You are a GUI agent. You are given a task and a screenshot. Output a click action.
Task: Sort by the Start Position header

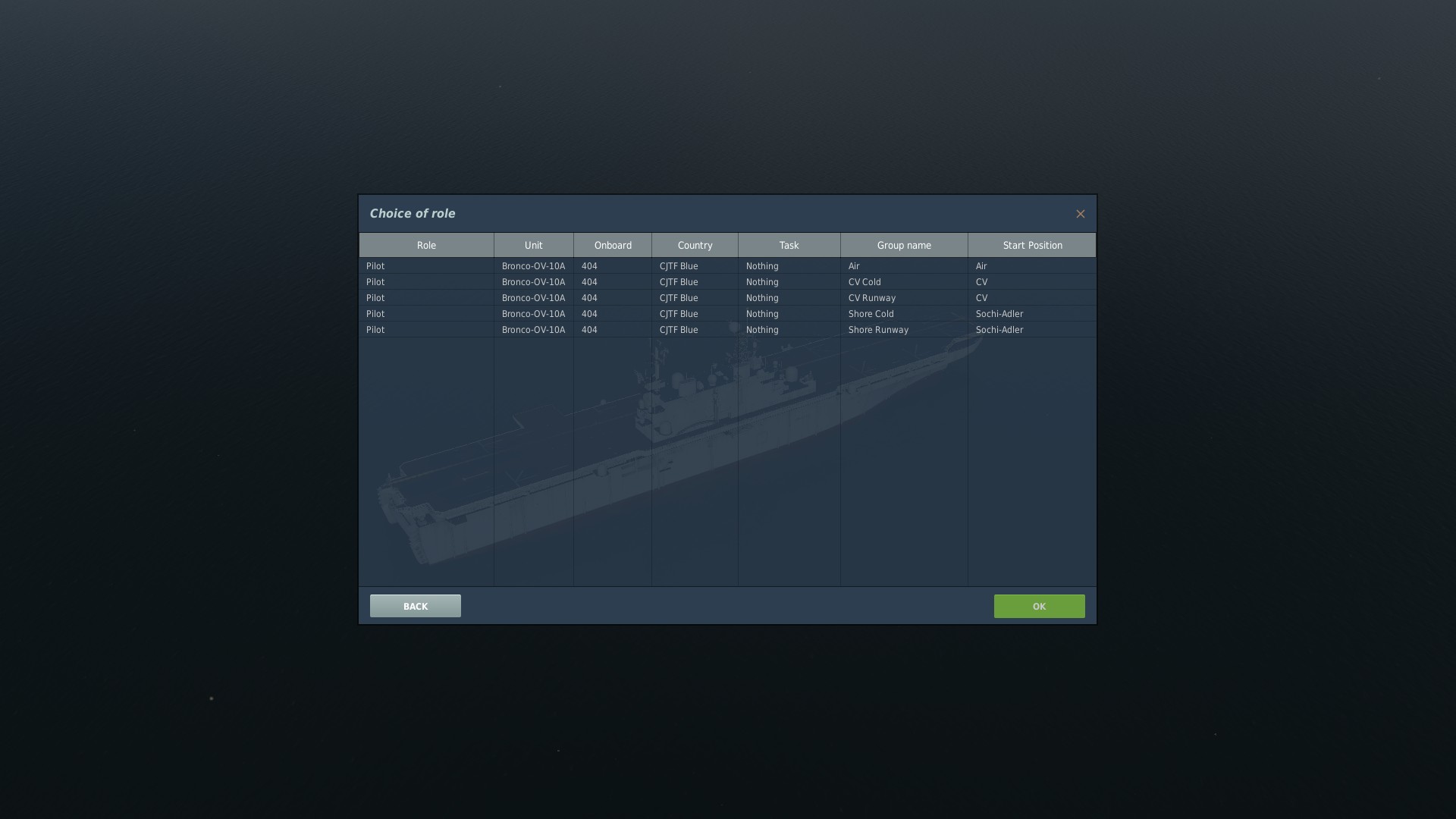(1031, 245)
